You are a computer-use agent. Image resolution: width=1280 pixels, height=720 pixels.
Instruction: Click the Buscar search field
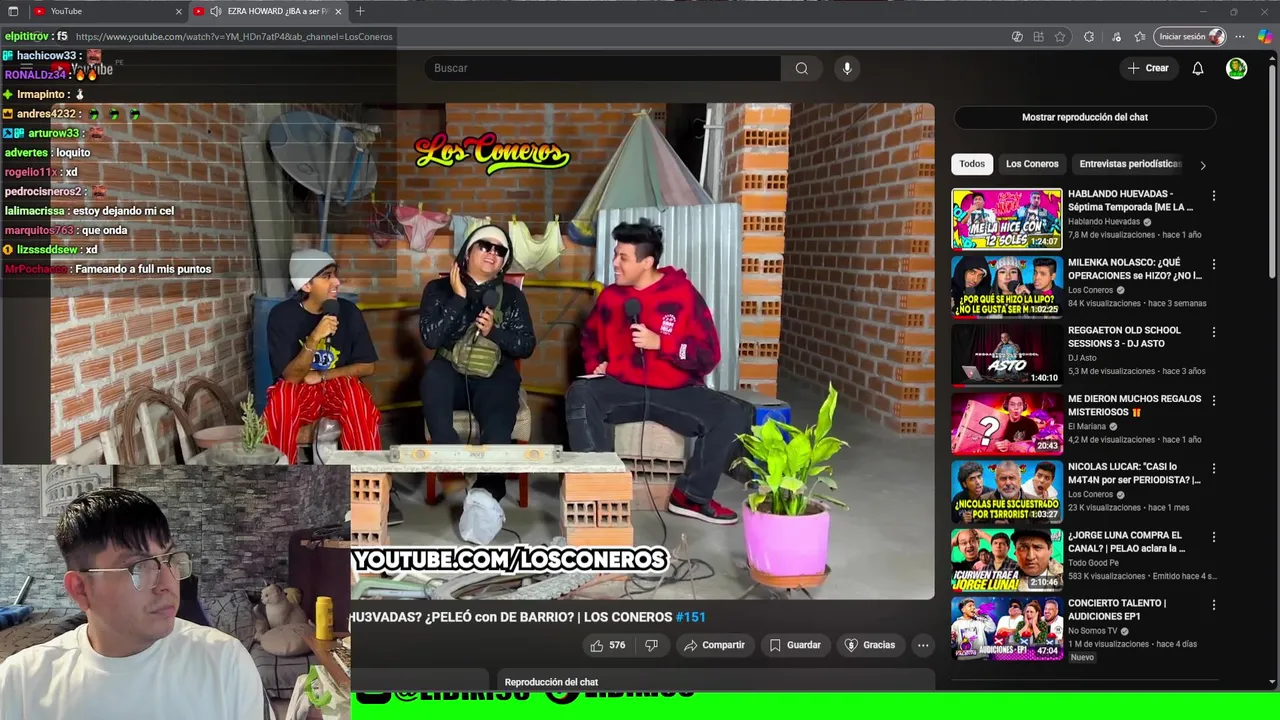(603, 68)
